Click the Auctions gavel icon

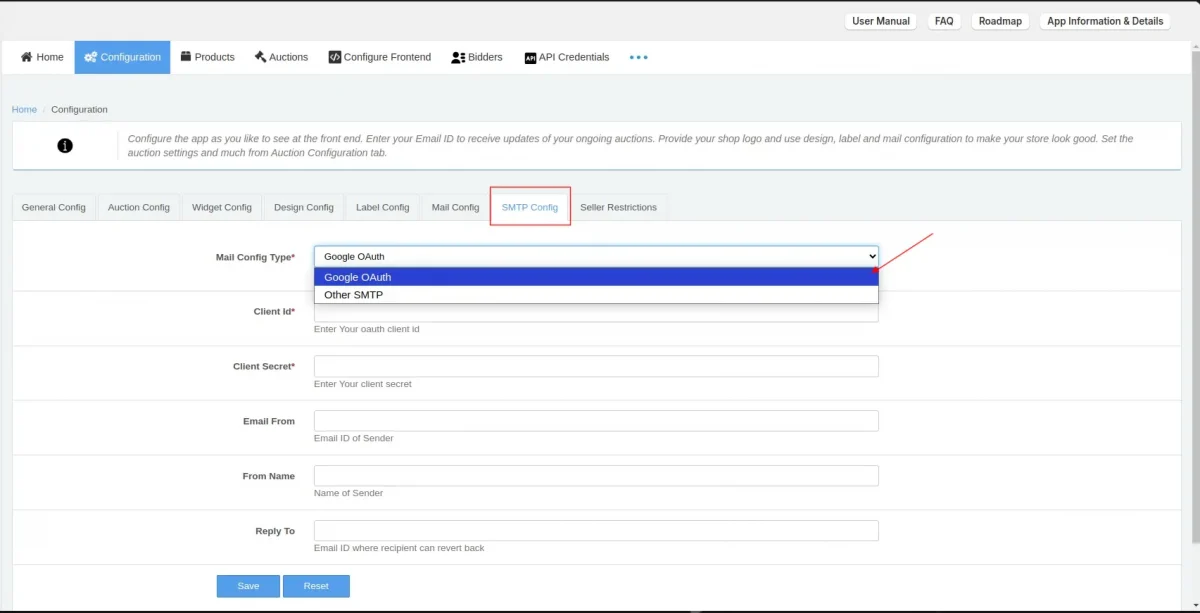pos(260,57)
